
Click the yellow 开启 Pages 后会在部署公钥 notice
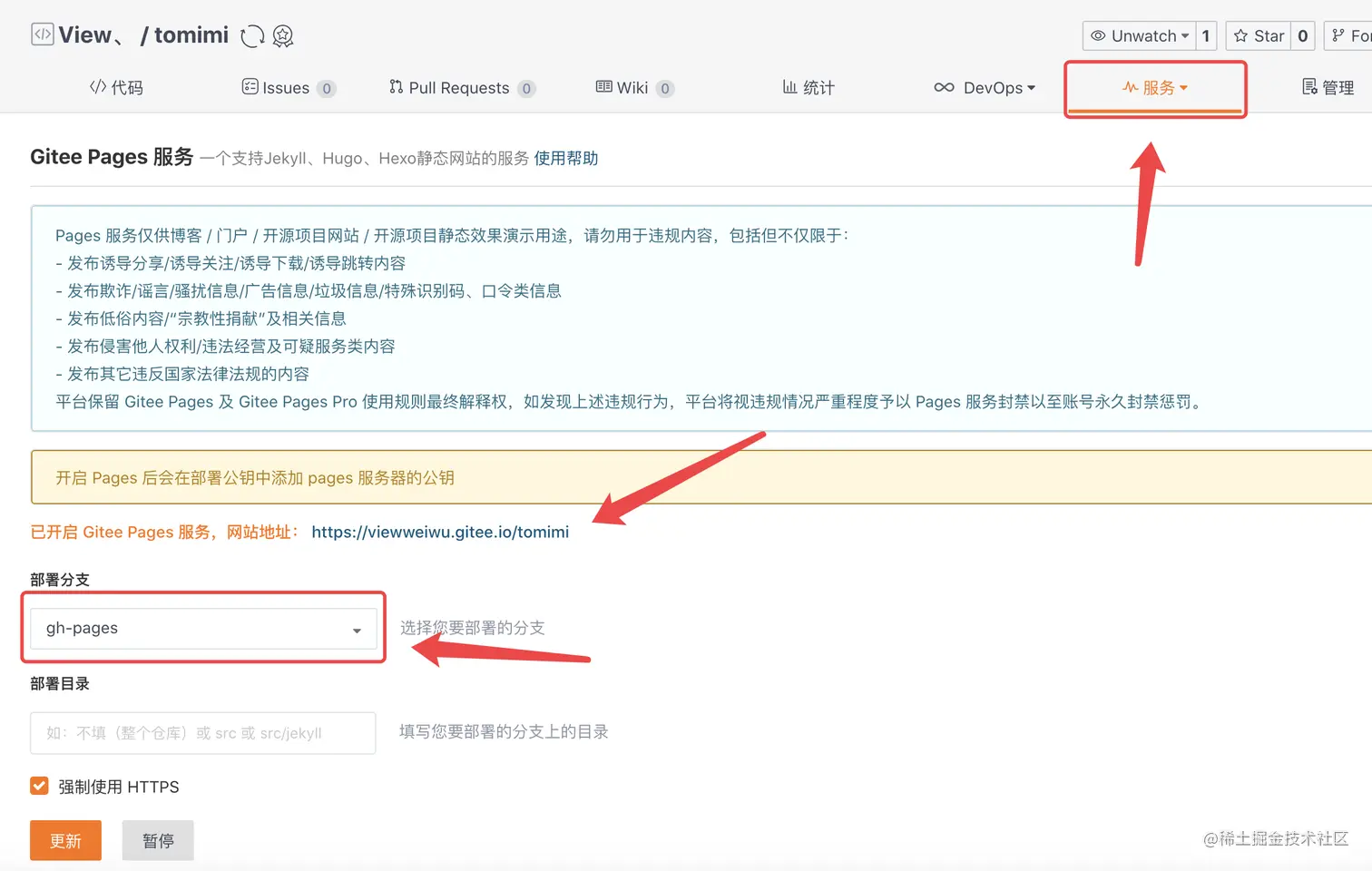(701, 477)
